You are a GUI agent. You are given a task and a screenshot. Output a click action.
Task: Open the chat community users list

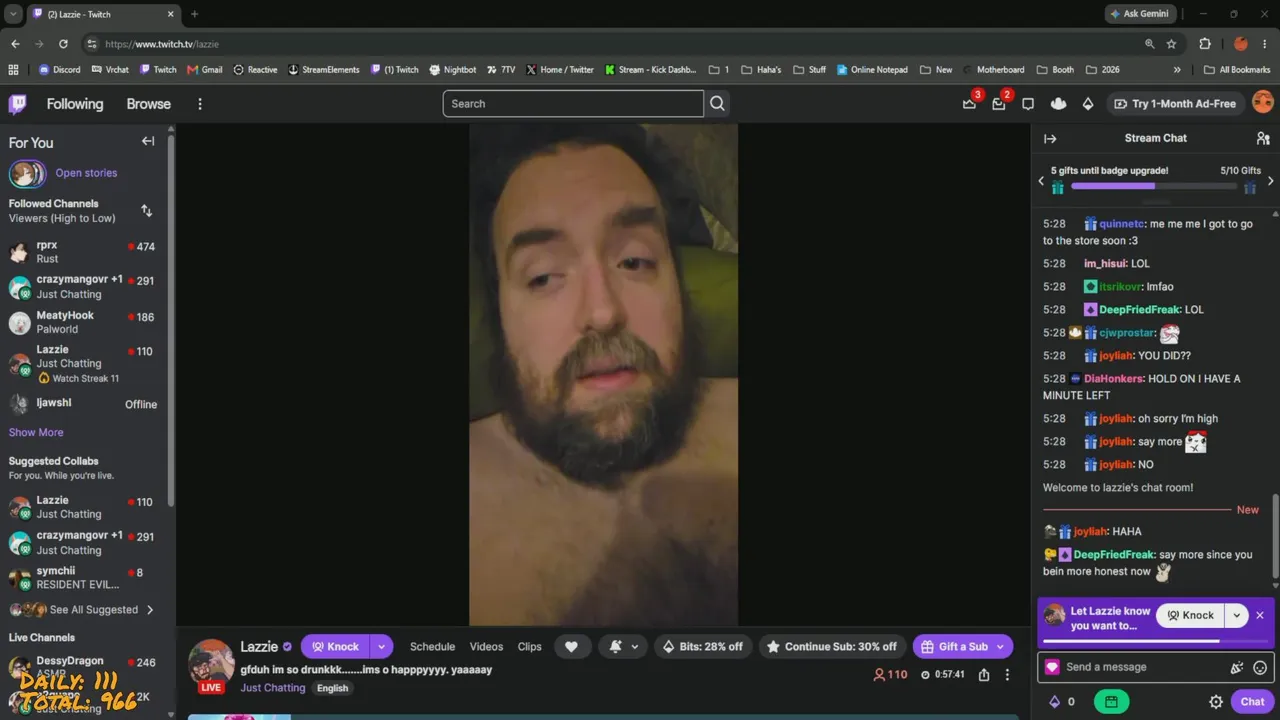point(1263,139)
